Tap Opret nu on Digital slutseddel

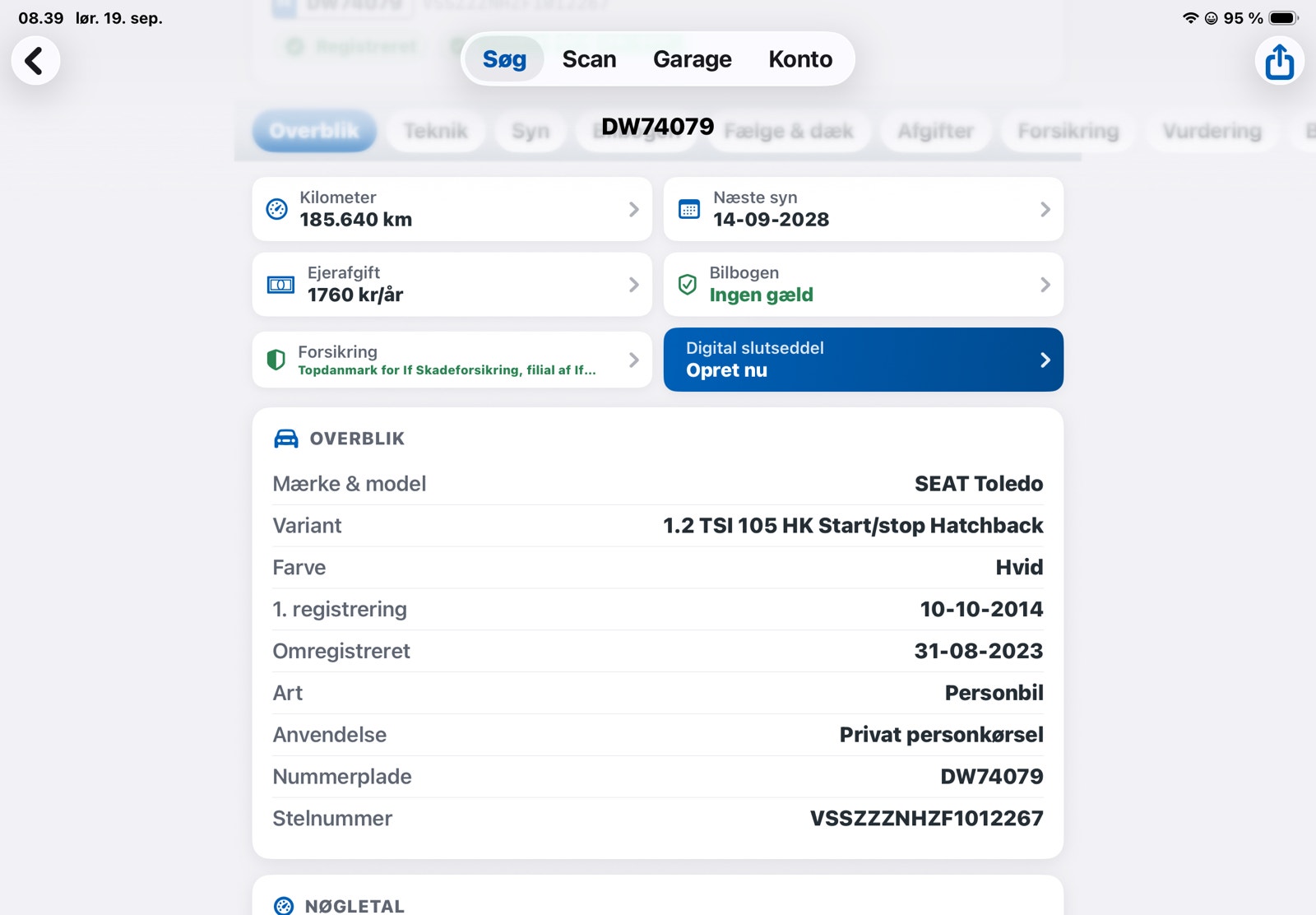click(x=726, y=370)
